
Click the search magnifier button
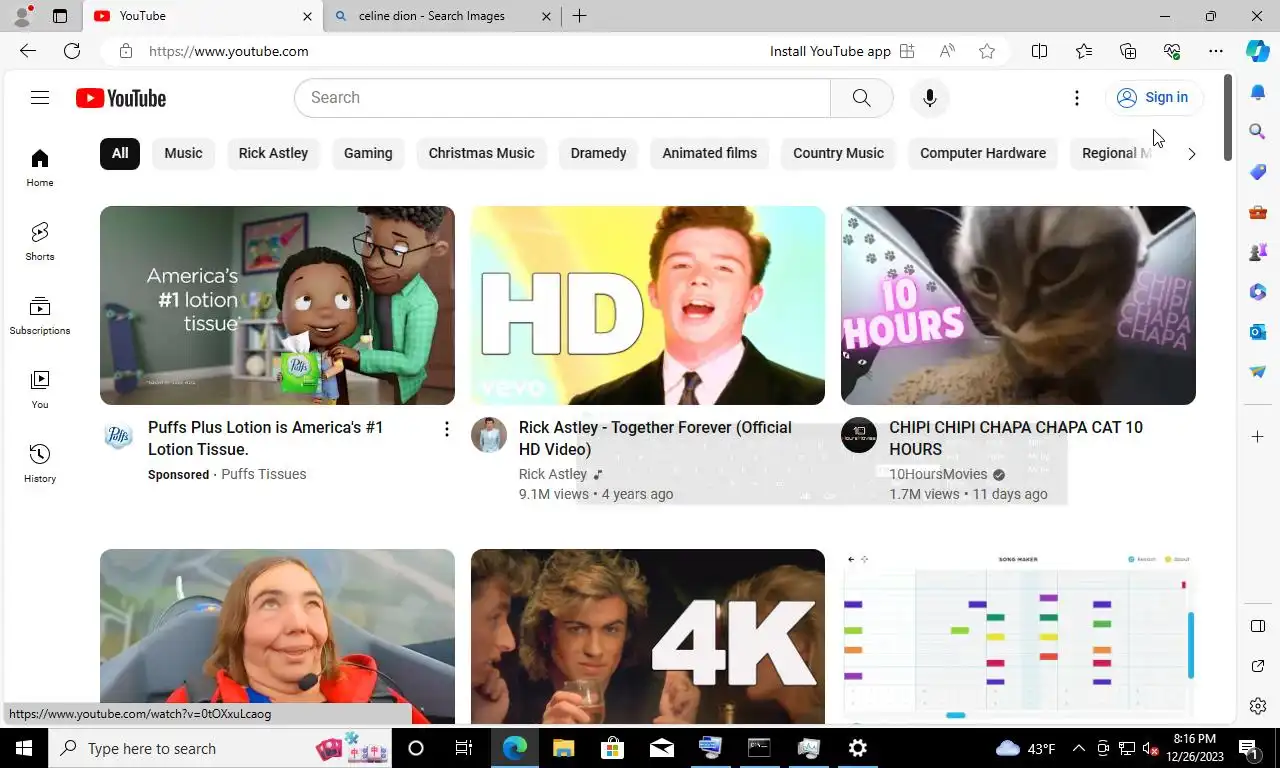point(861,98)
